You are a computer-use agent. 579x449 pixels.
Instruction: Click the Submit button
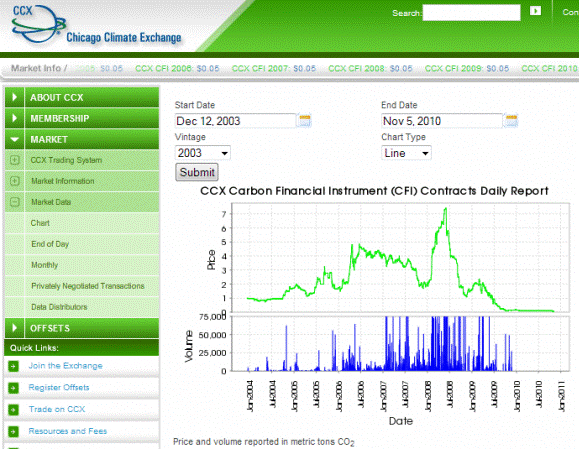[197, 172]
